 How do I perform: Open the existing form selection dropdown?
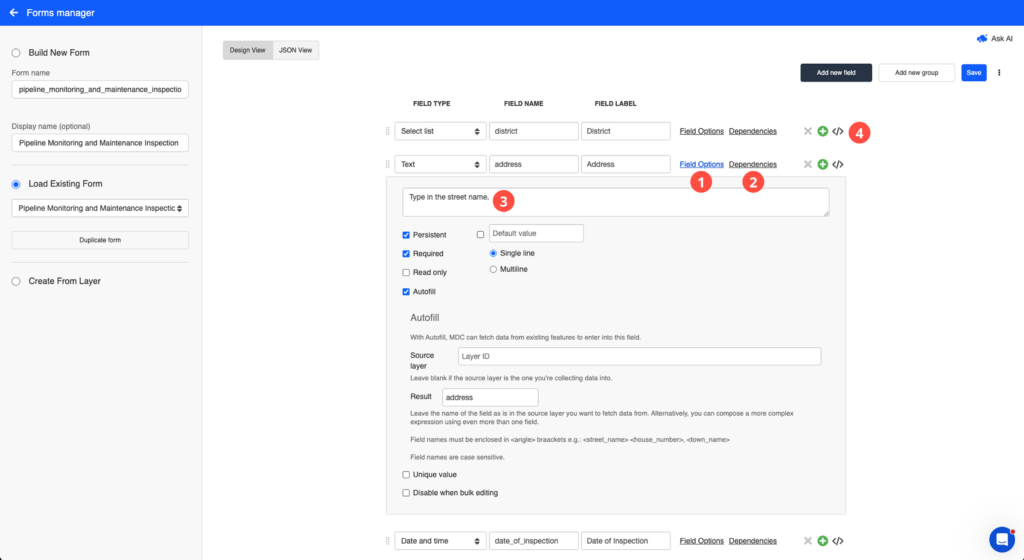[x=100, y=208]
